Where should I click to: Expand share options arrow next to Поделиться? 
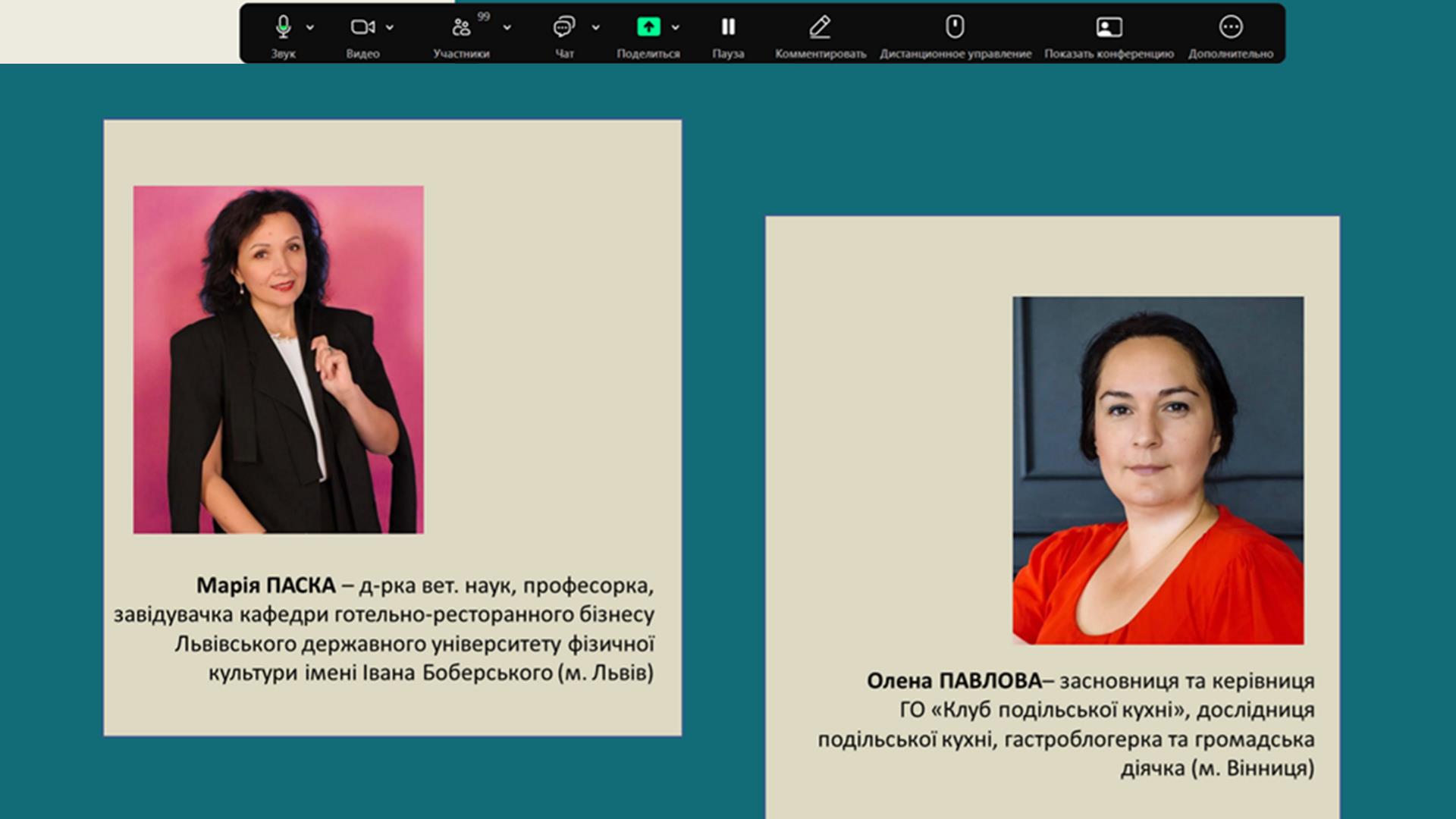pyautogui.click(x=676, y=27)
